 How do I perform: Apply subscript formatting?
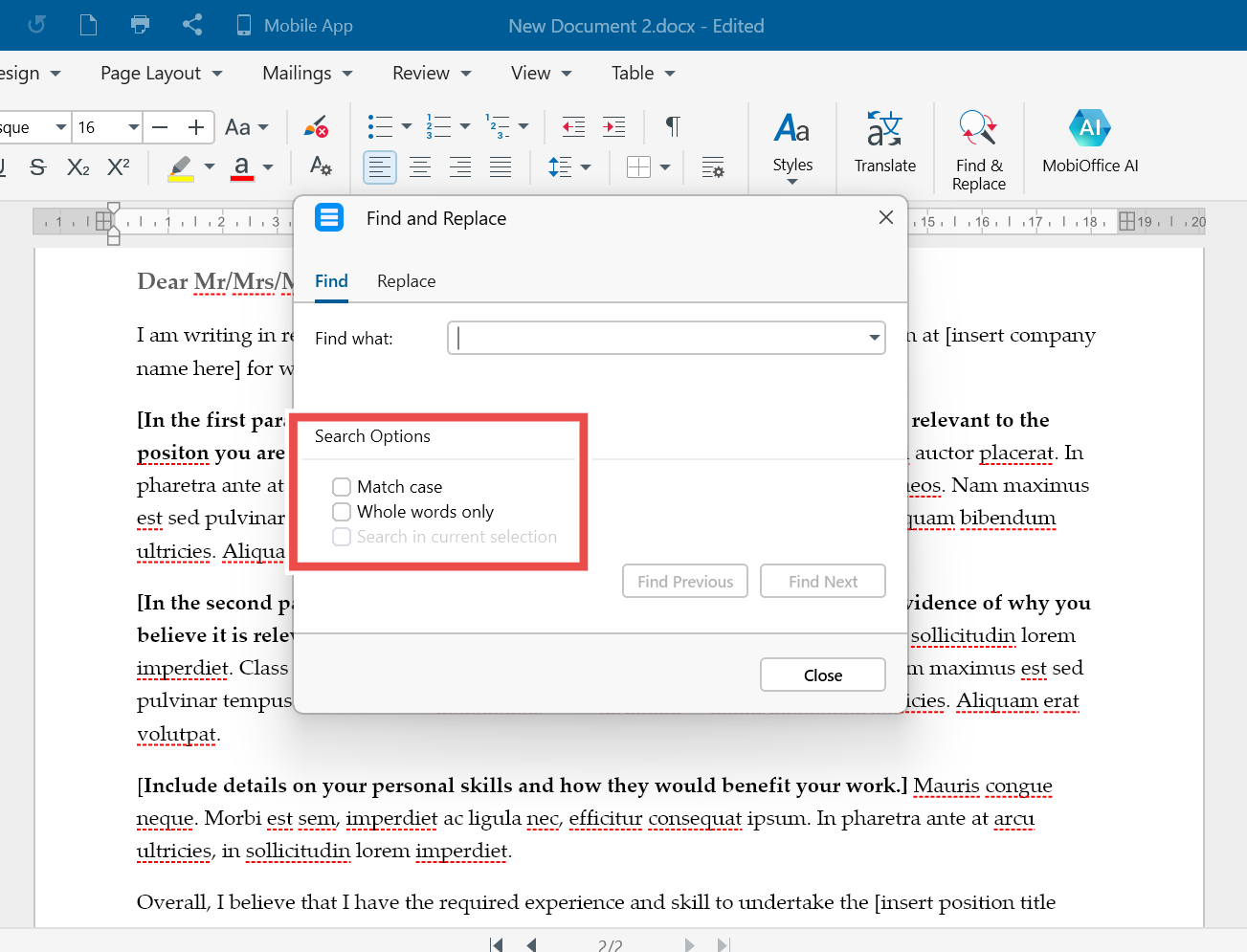78,167
